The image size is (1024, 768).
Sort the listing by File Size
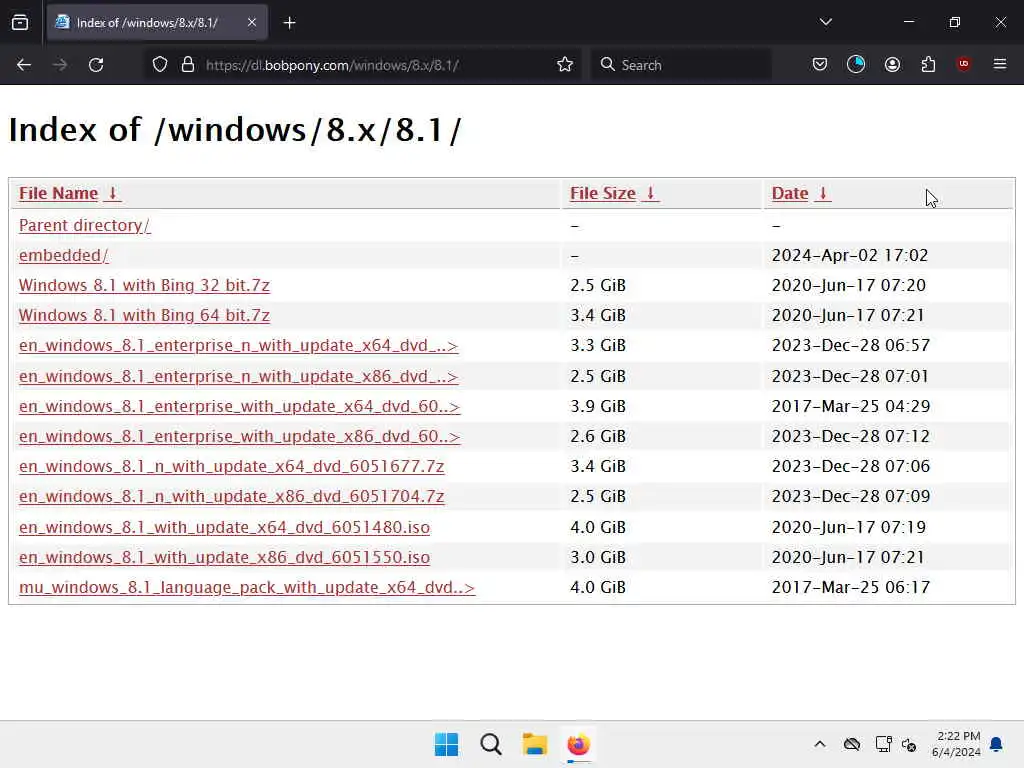[x=603, y=193]
